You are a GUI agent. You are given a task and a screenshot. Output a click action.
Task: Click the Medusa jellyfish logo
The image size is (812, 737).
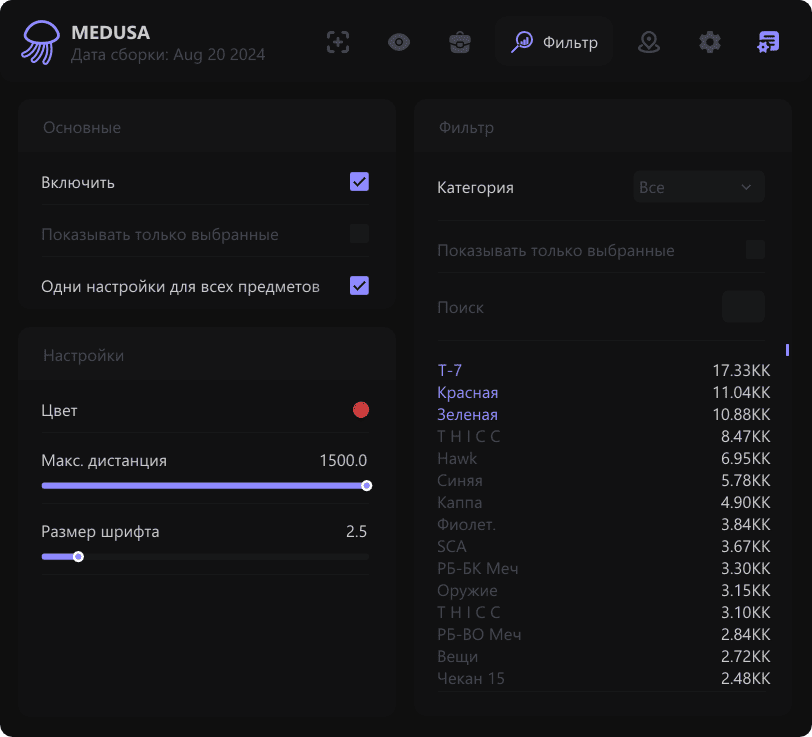(x=41, y=43)
